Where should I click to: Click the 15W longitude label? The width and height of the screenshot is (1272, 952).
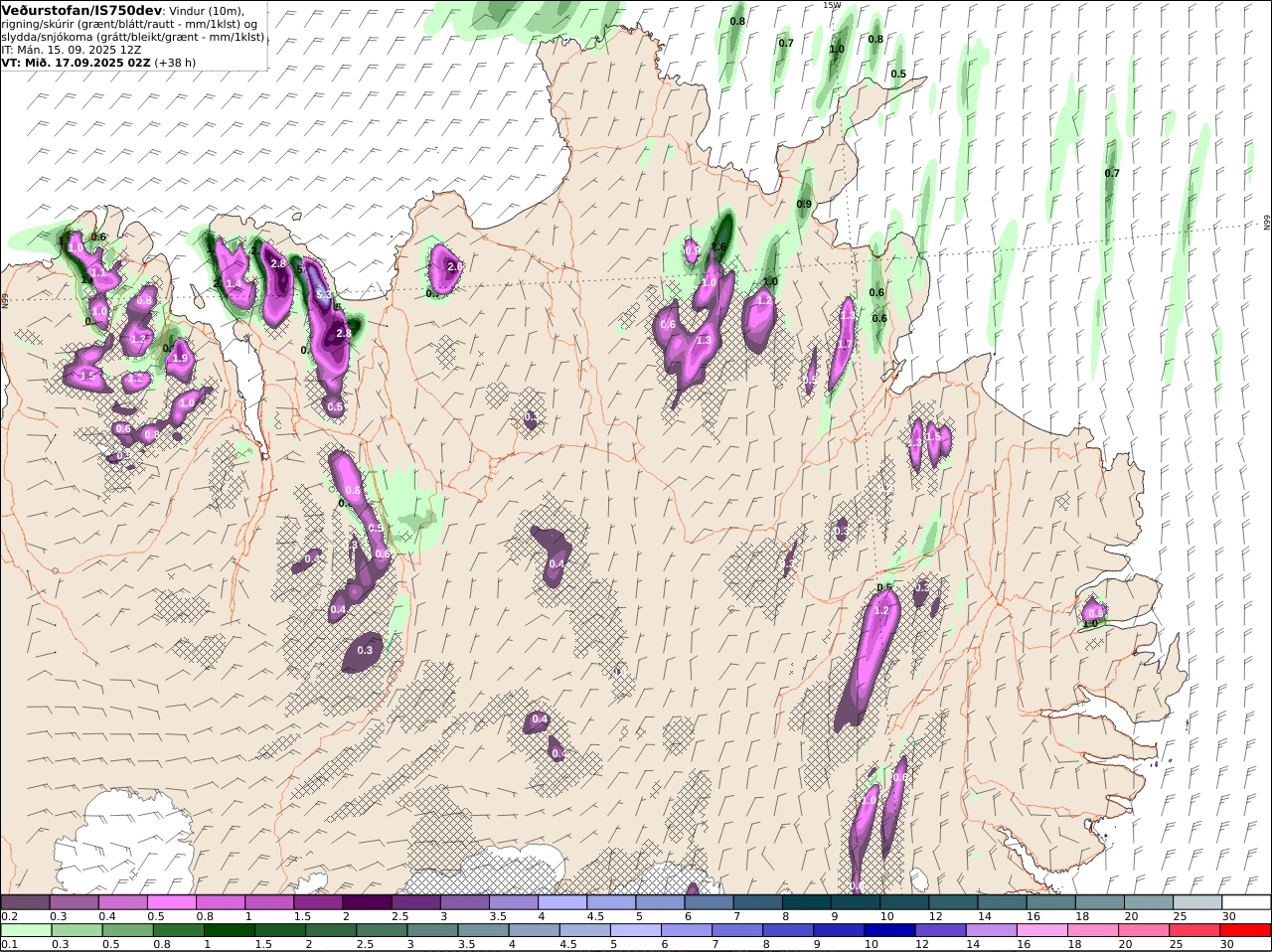832,5
